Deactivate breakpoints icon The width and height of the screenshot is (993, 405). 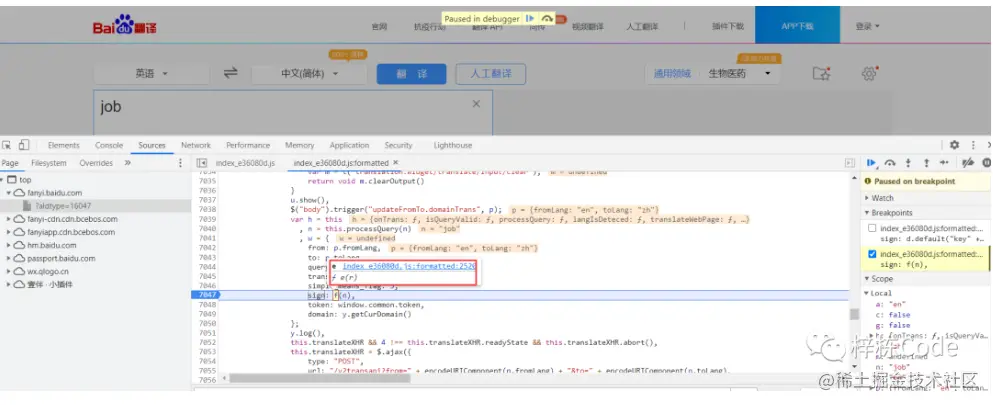968,163
